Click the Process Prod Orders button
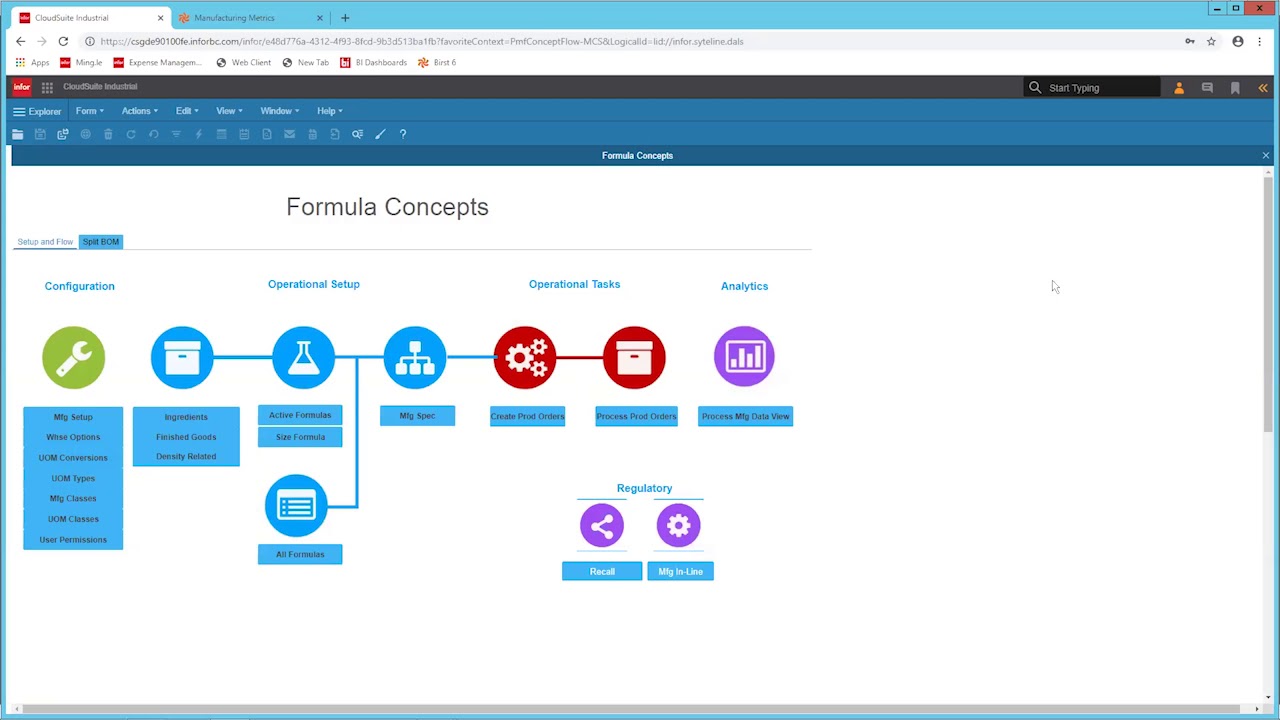 (636, 416)
